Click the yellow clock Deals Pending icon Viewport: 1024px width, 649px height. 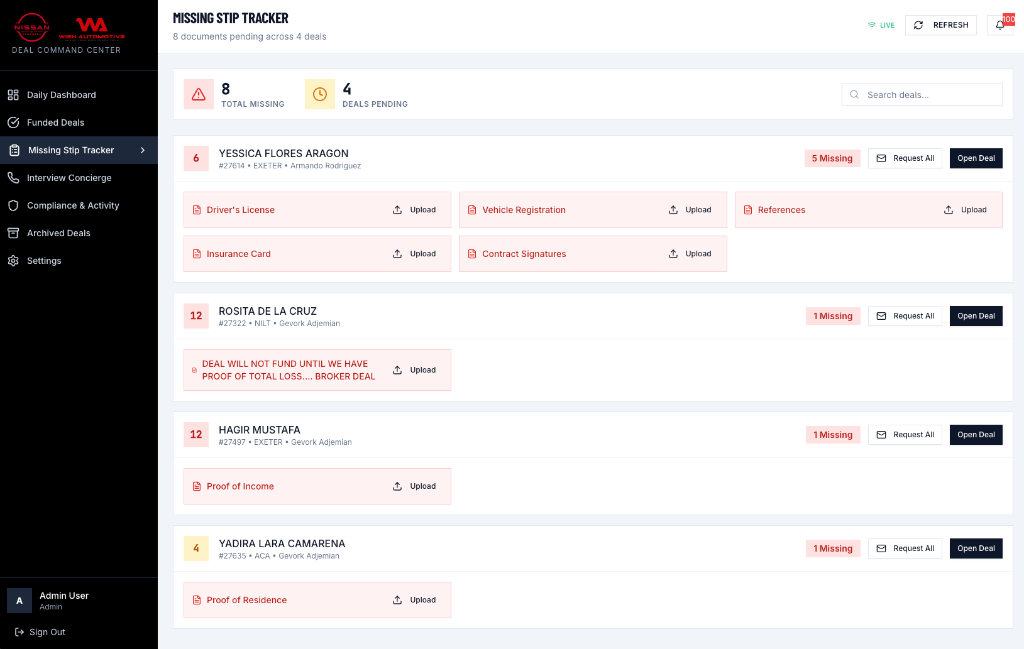320,95
